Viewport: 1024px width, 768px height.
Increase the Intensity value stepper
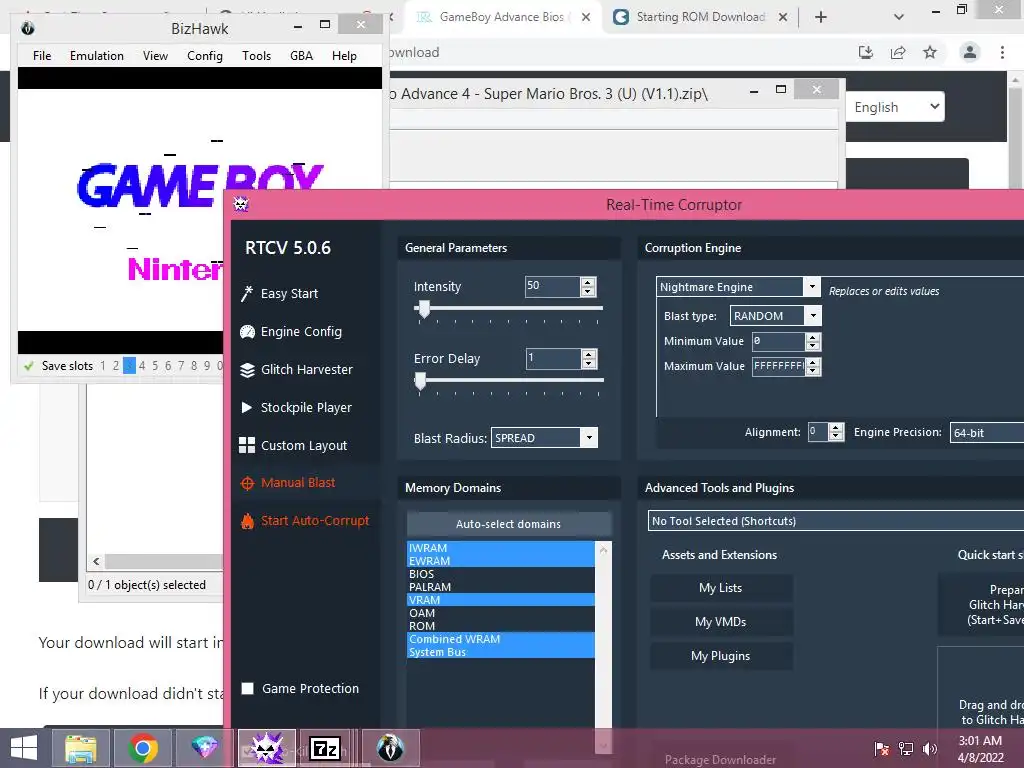(588, 282)
